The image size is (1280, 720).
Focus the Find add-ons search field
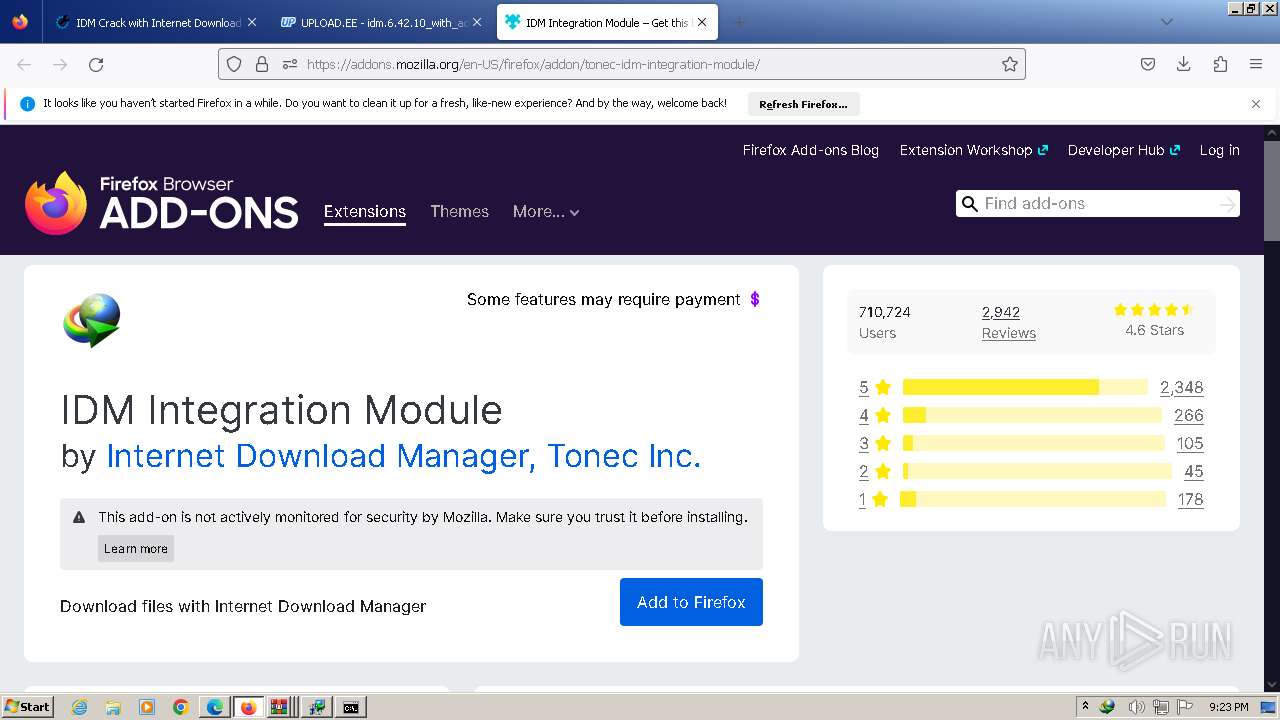coord(1098,204)
